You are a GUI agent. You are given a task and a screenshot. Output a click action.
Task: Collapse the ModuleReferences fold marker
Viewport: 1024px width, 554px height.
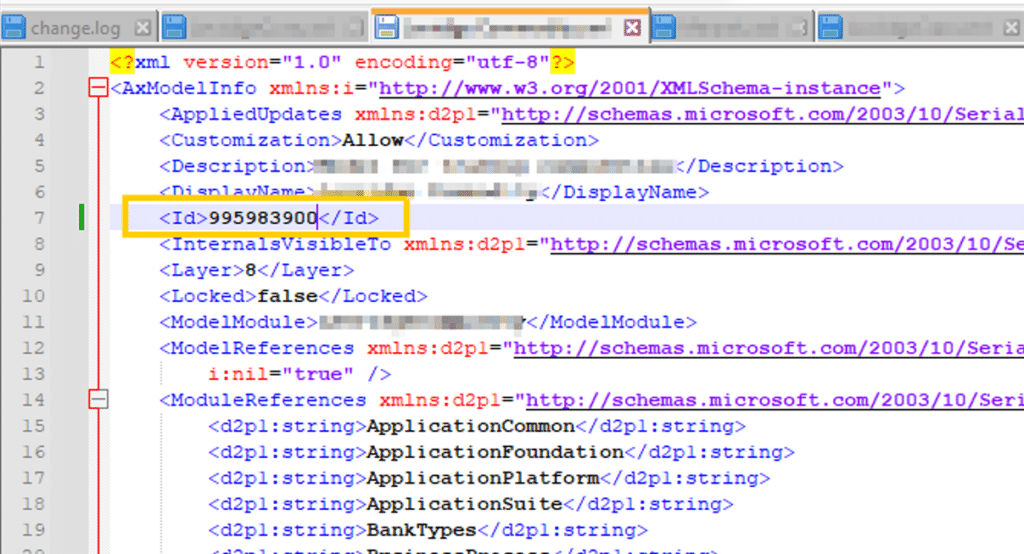(98, 400)
